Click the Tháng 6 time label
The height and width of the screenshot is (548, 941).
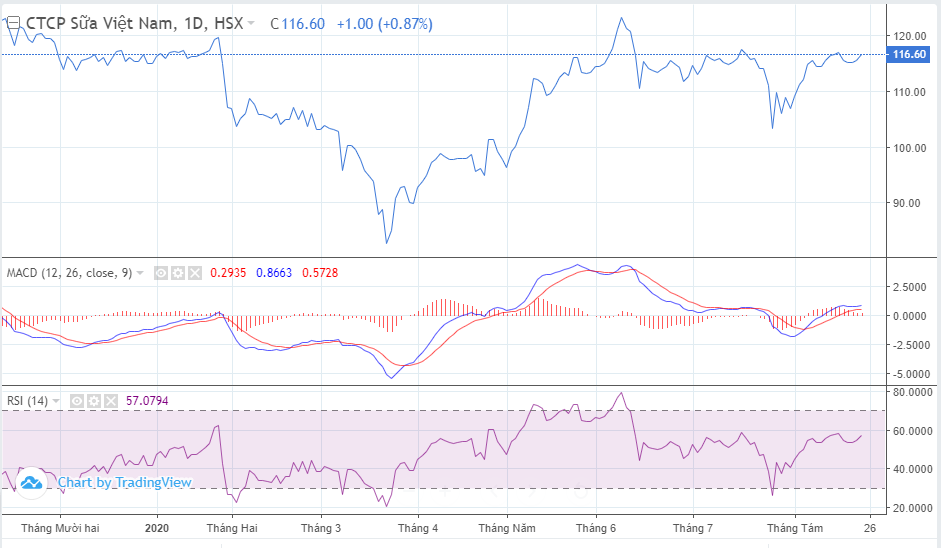coord(595,528)
